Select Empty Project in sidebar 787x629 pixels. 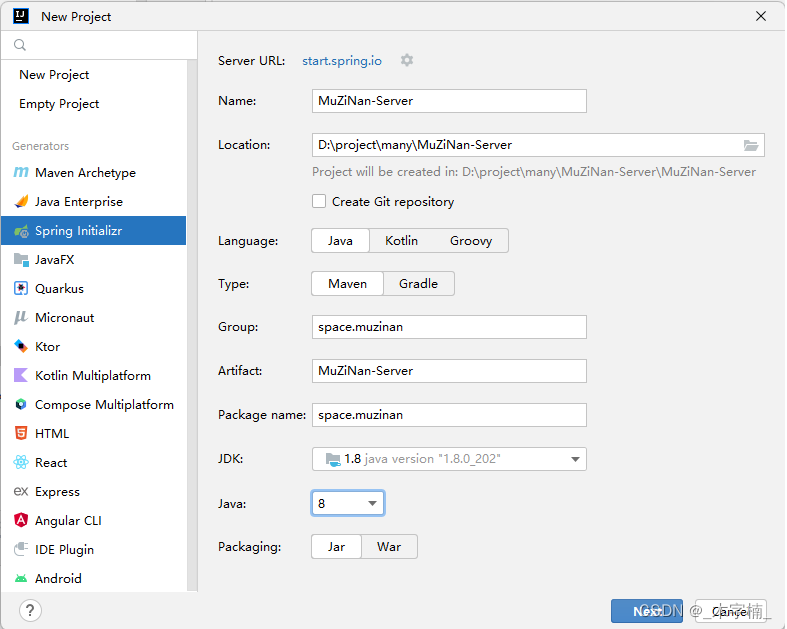tap(59, 104)
